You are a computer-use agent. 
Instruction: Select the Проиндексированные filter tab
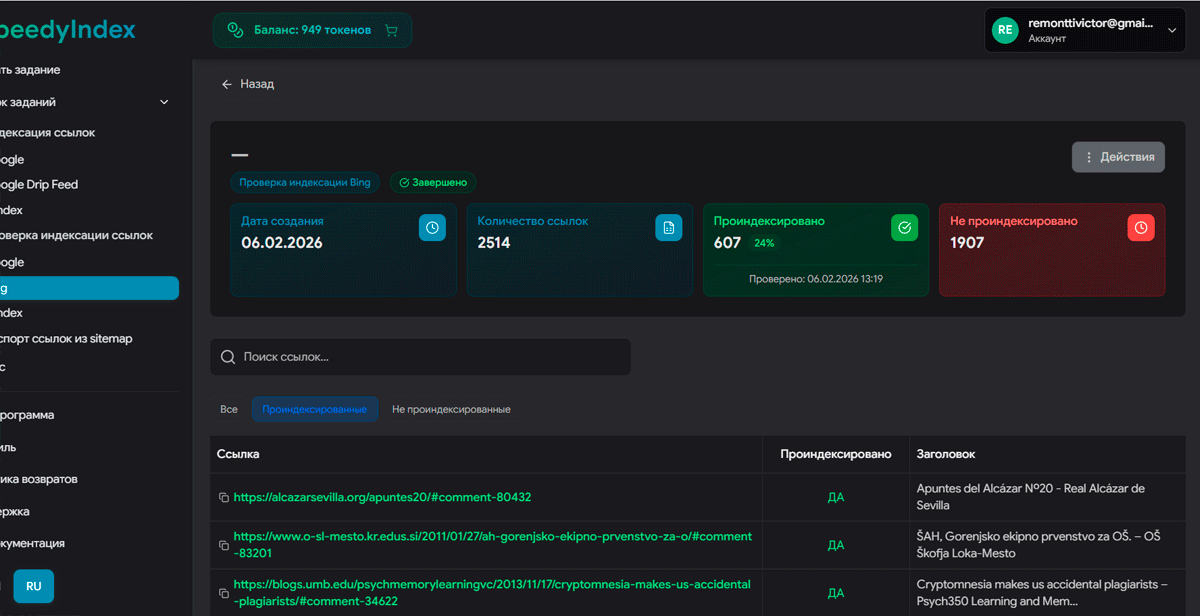(x=314, y=409)
